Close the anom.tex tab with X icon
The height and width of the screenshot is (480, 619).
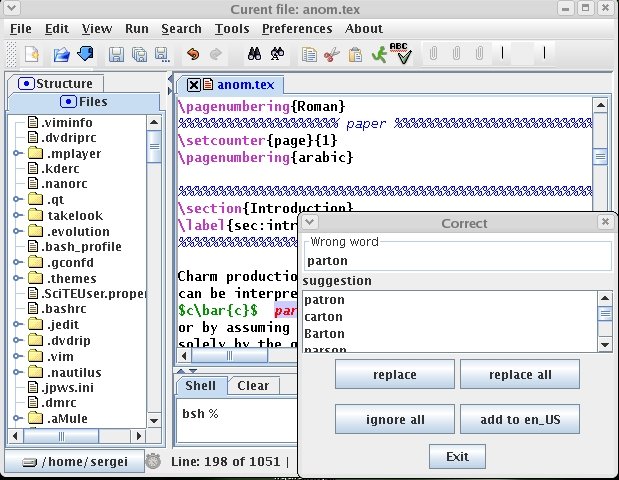pos(193,85)
